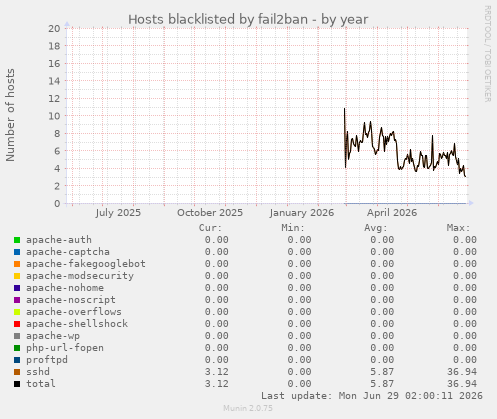Screen dimensions: 497x419
Task: Click the 20 y-axis tick label
Action: coord(54,28)
